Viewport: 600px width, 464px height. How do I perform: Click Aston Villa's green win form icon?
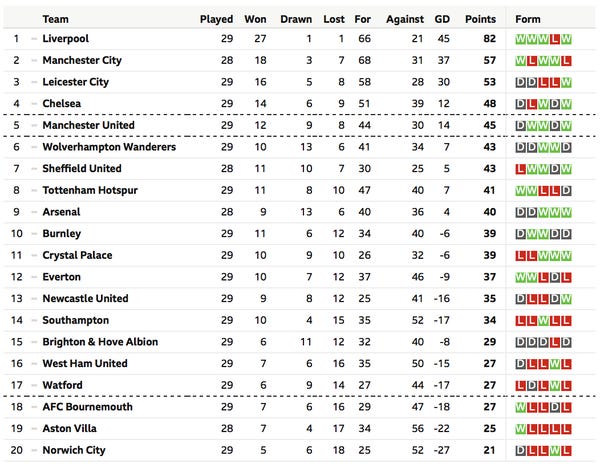(520, 428)
